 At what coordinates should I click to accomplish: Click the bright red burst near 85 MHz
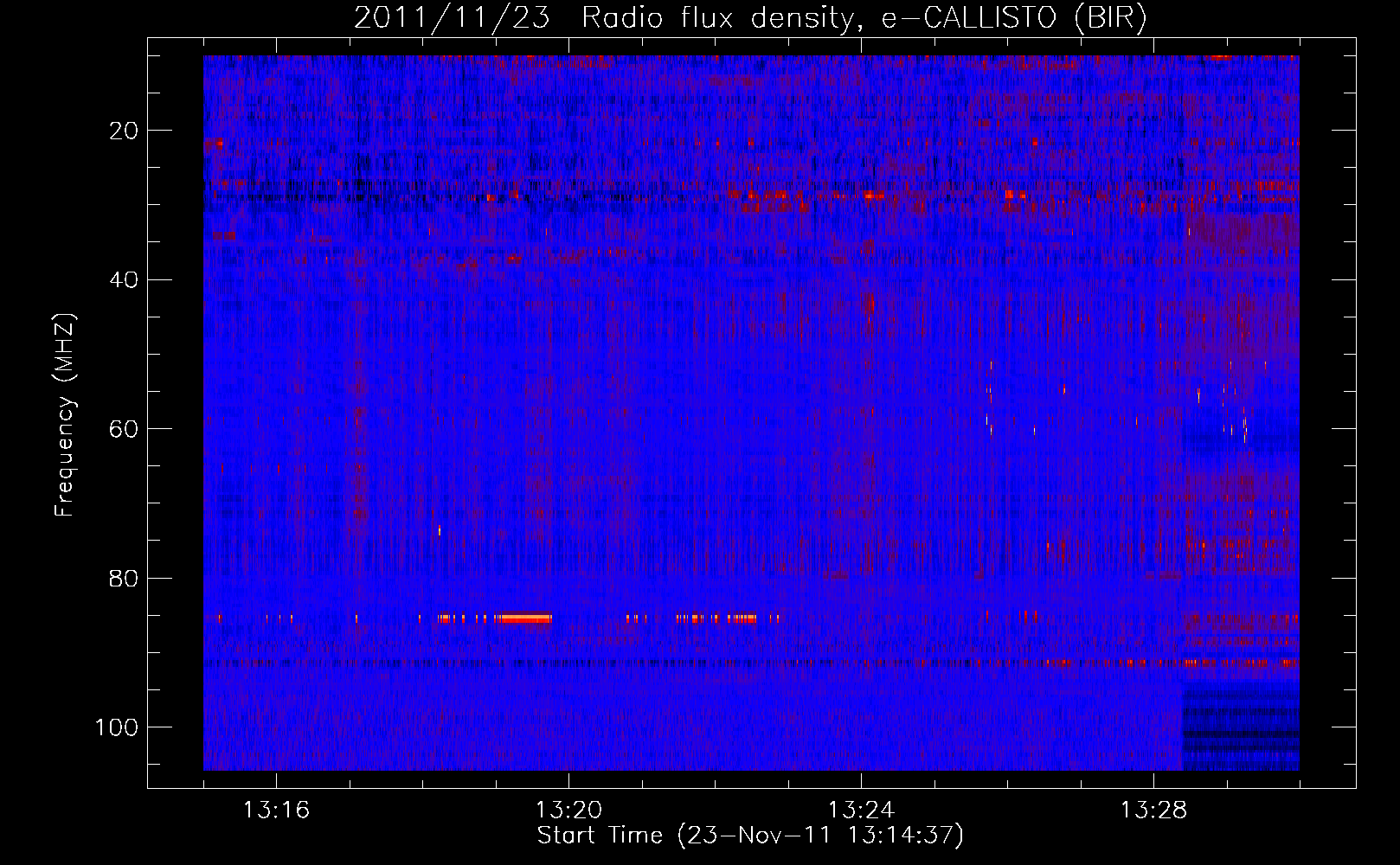coord(525,618)
